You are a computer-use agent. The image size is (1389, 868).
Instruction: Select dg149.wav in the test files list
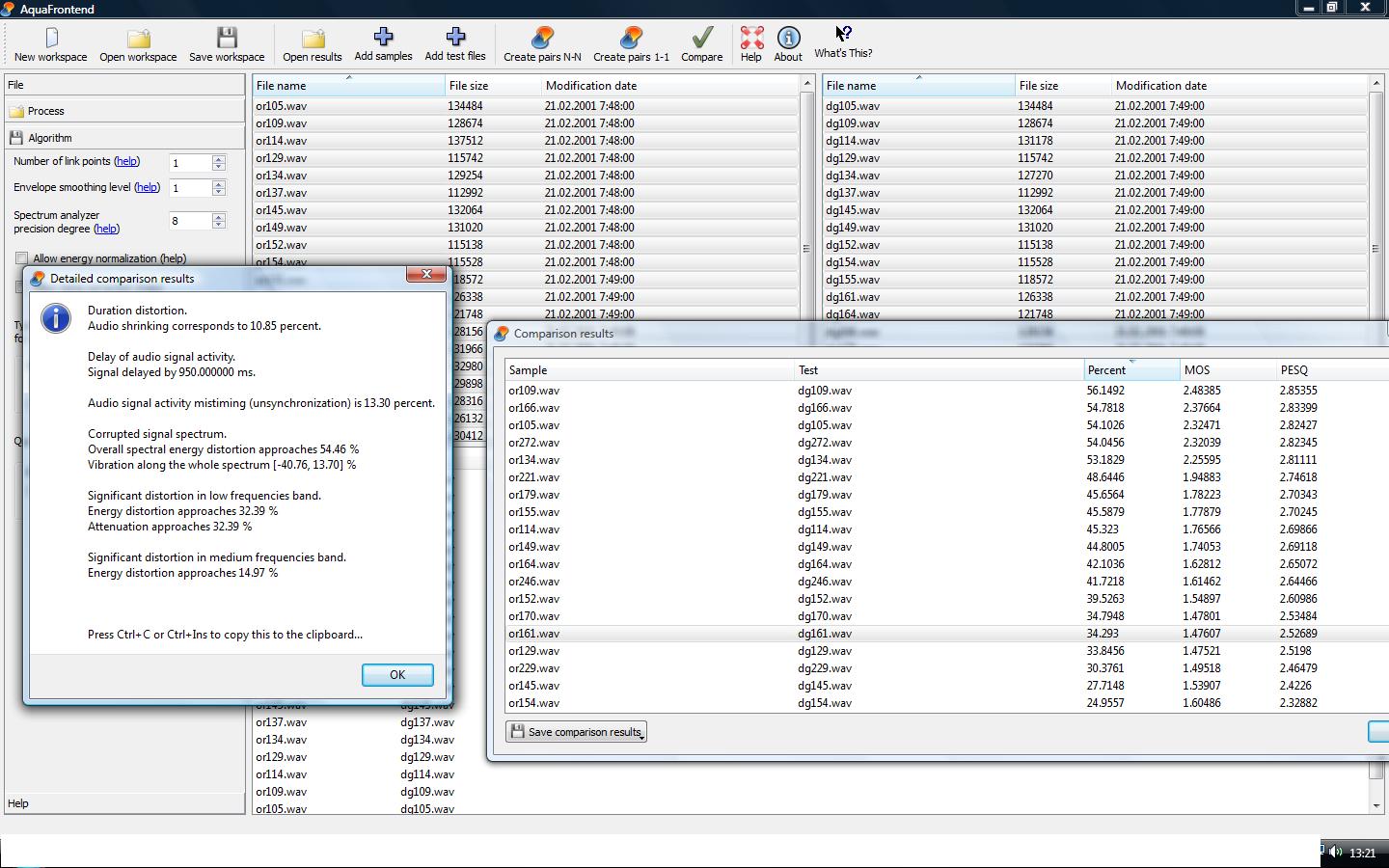pyautogui.click(x=1096, y=228)
